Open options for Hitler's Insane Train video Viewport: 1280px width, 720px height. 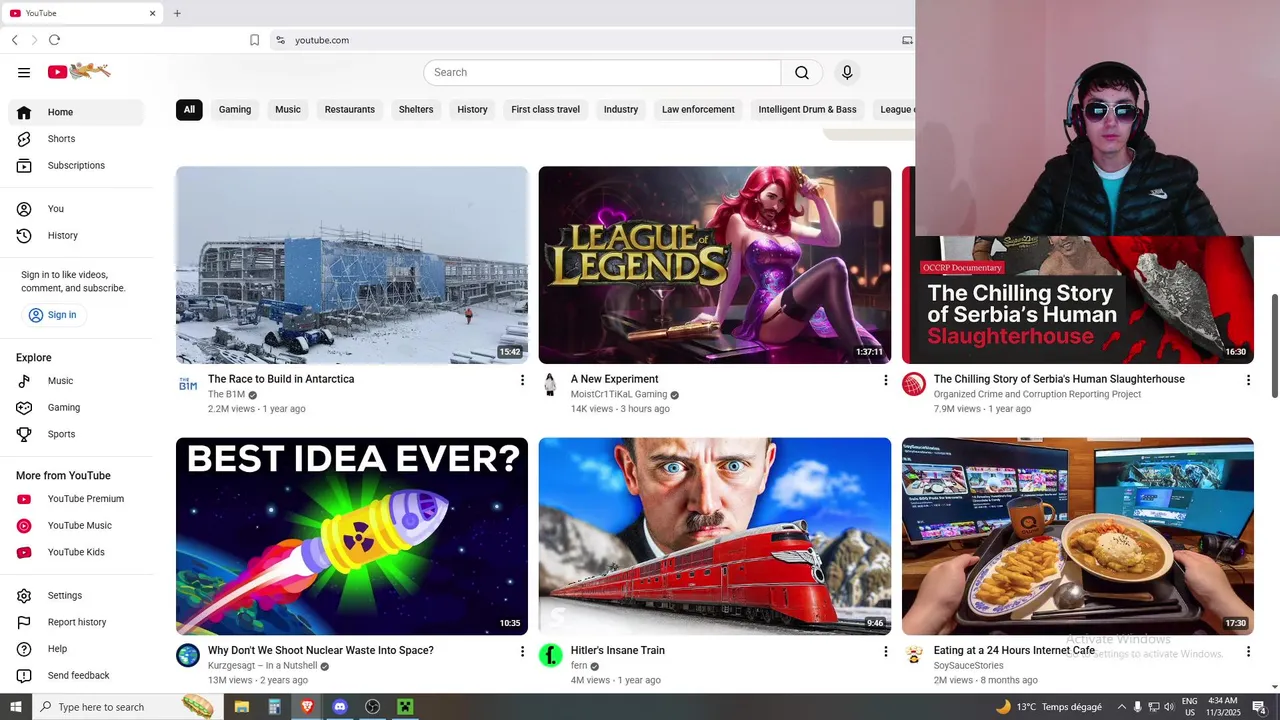coord(885,651)
